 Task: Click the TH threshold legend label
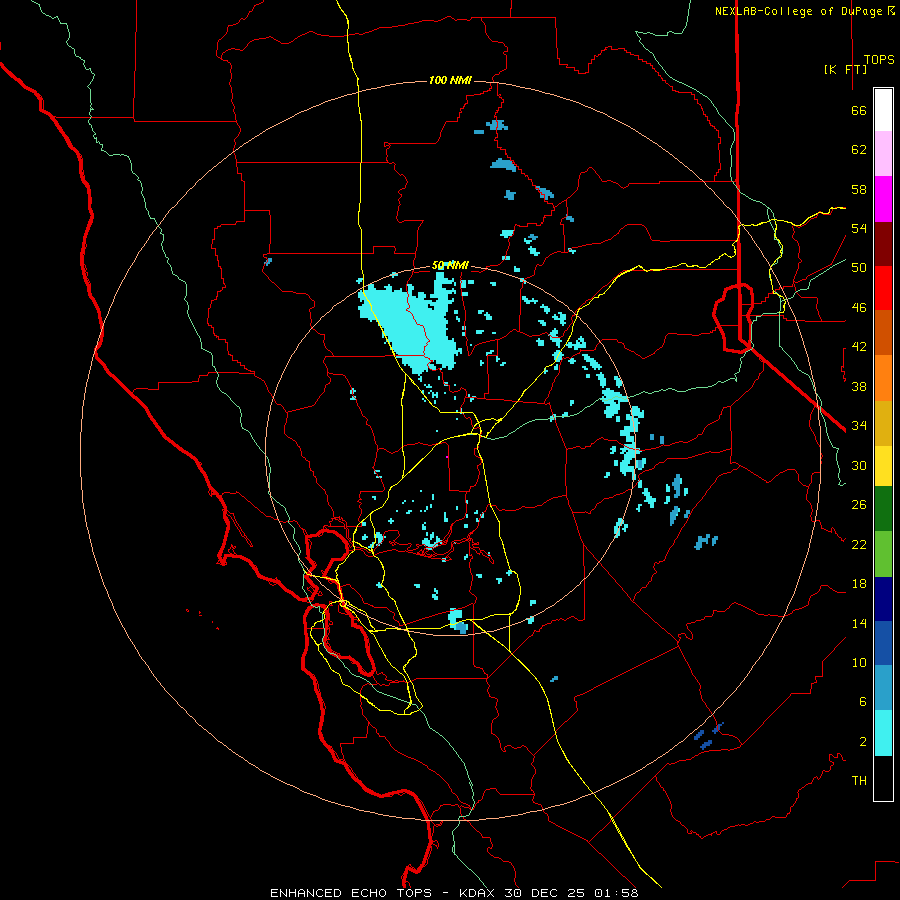(859, 781)
